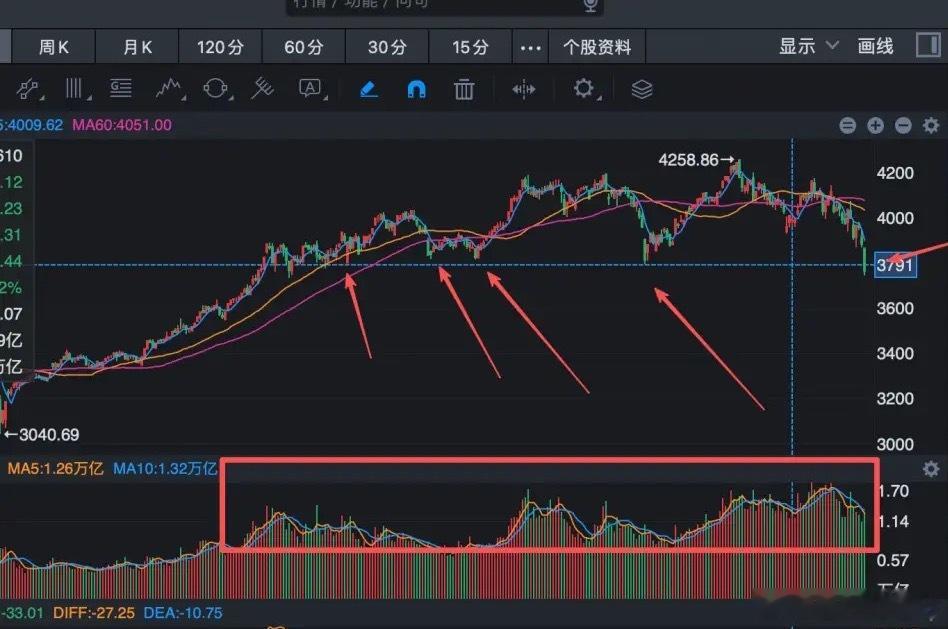This screenshot has height=629, width=948.
Task: Zoom in the chart with the plus icon
Action: 875,125
